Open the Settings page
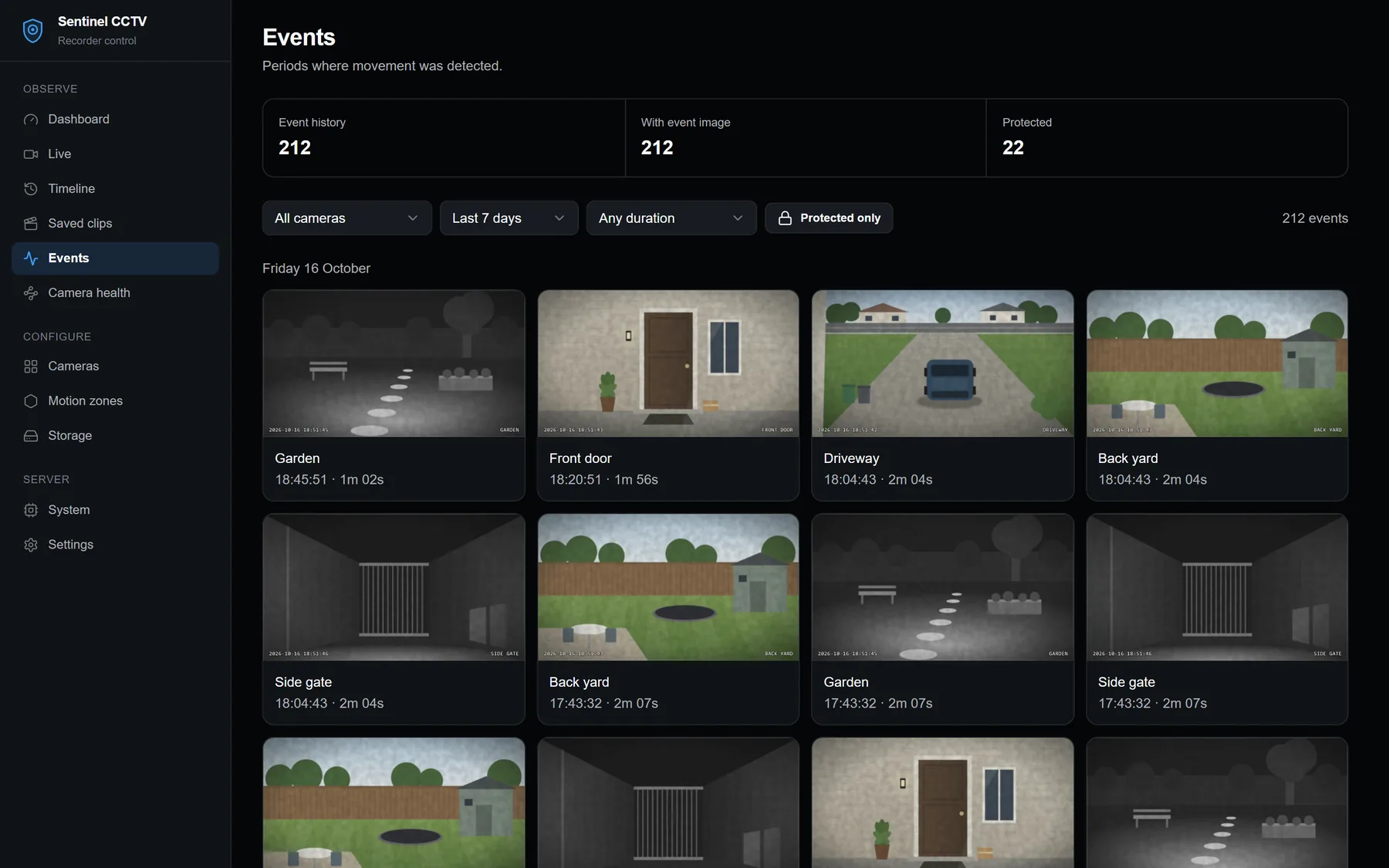The image size is (1389, 868). (115, 545)
